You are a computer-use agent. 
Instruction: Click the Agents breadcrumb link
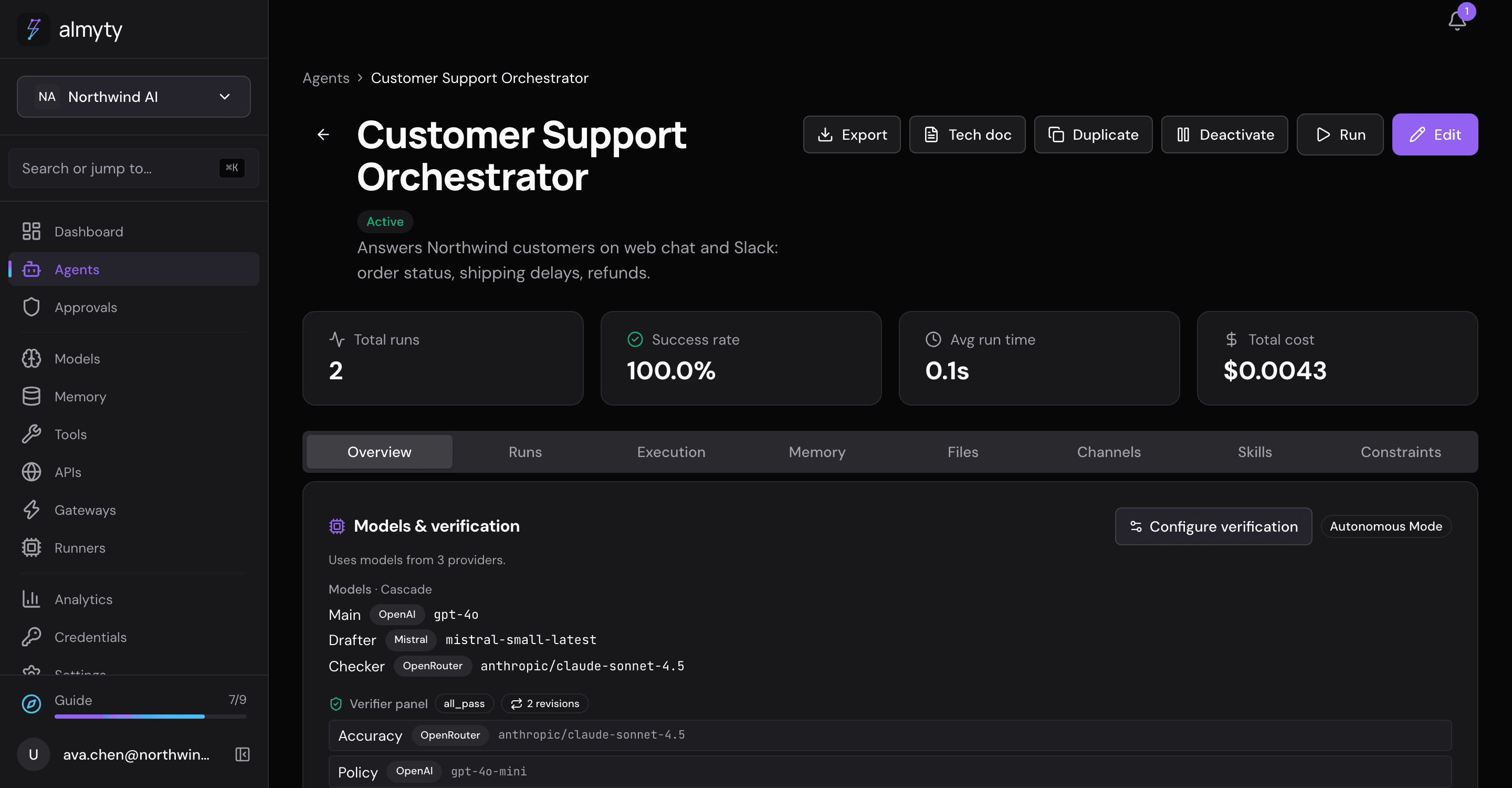(325, 78)
